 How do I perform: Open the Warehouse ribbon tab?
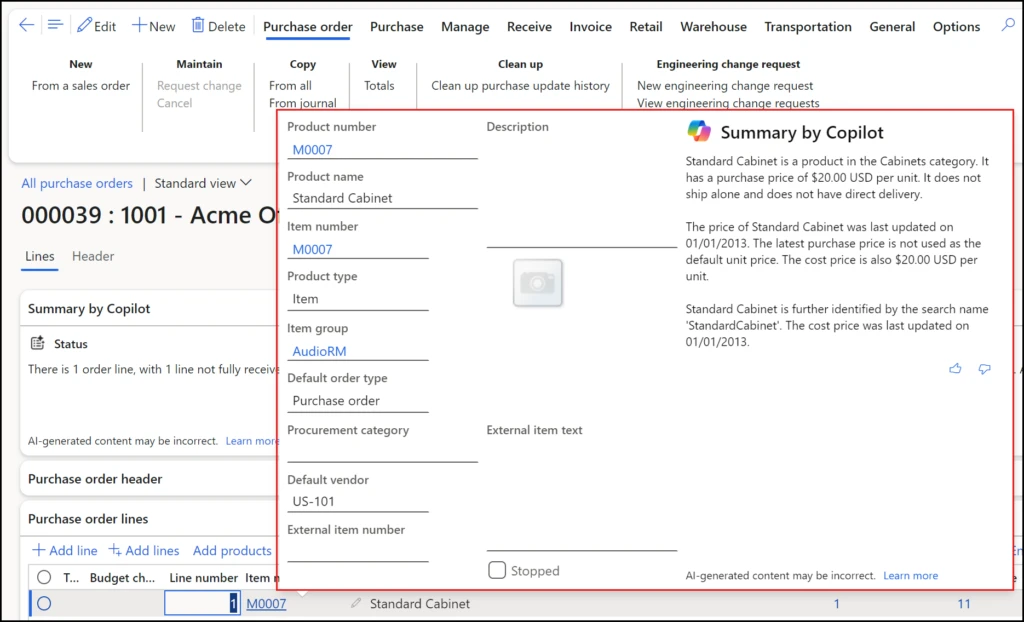tap(713, 26)
